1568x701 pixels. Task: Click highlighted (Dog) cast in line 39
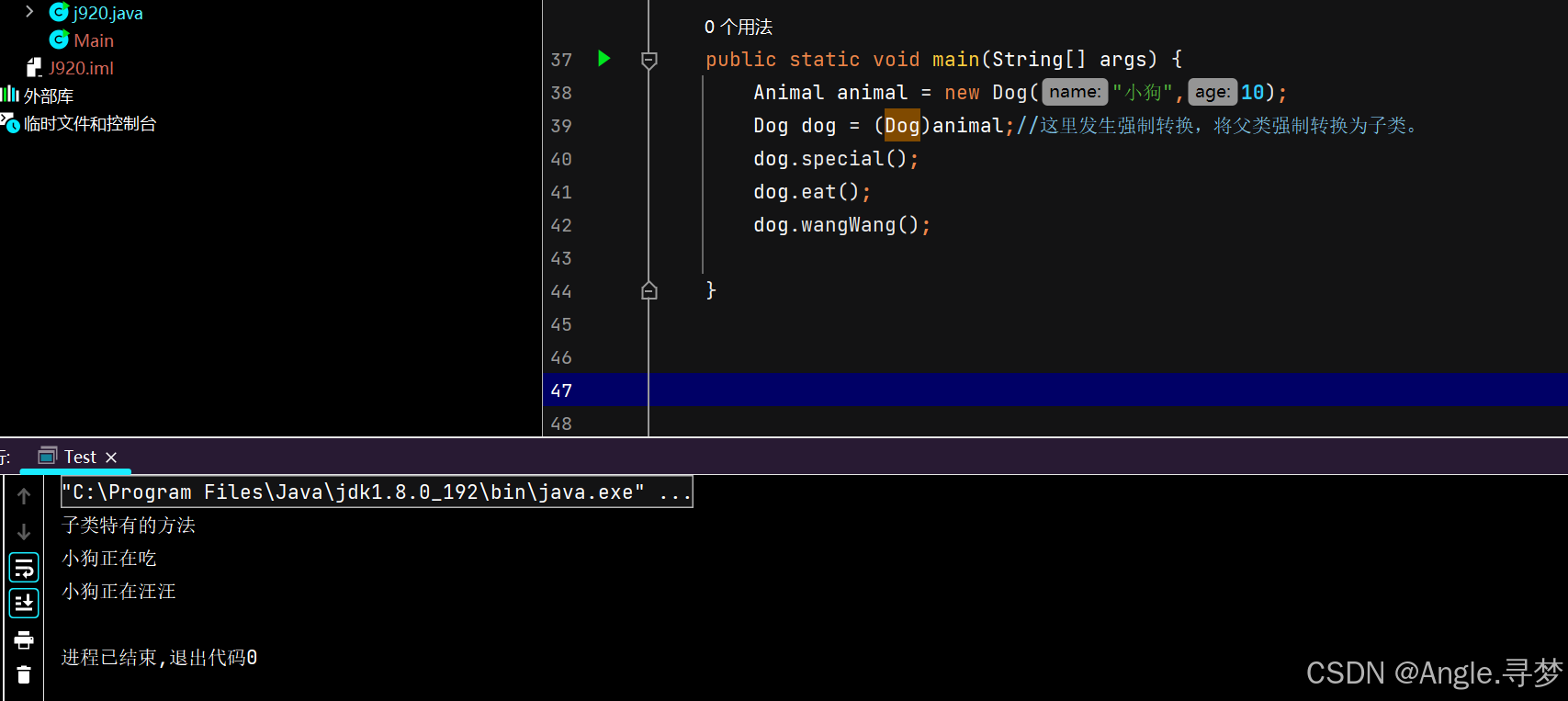click(x=902, y=125)
